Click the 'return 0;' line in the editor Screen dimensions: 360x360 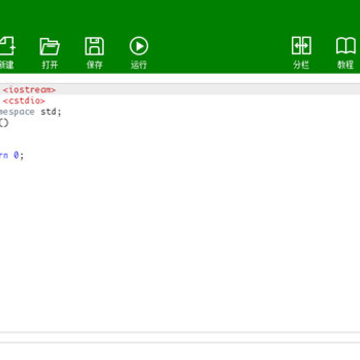12,155
